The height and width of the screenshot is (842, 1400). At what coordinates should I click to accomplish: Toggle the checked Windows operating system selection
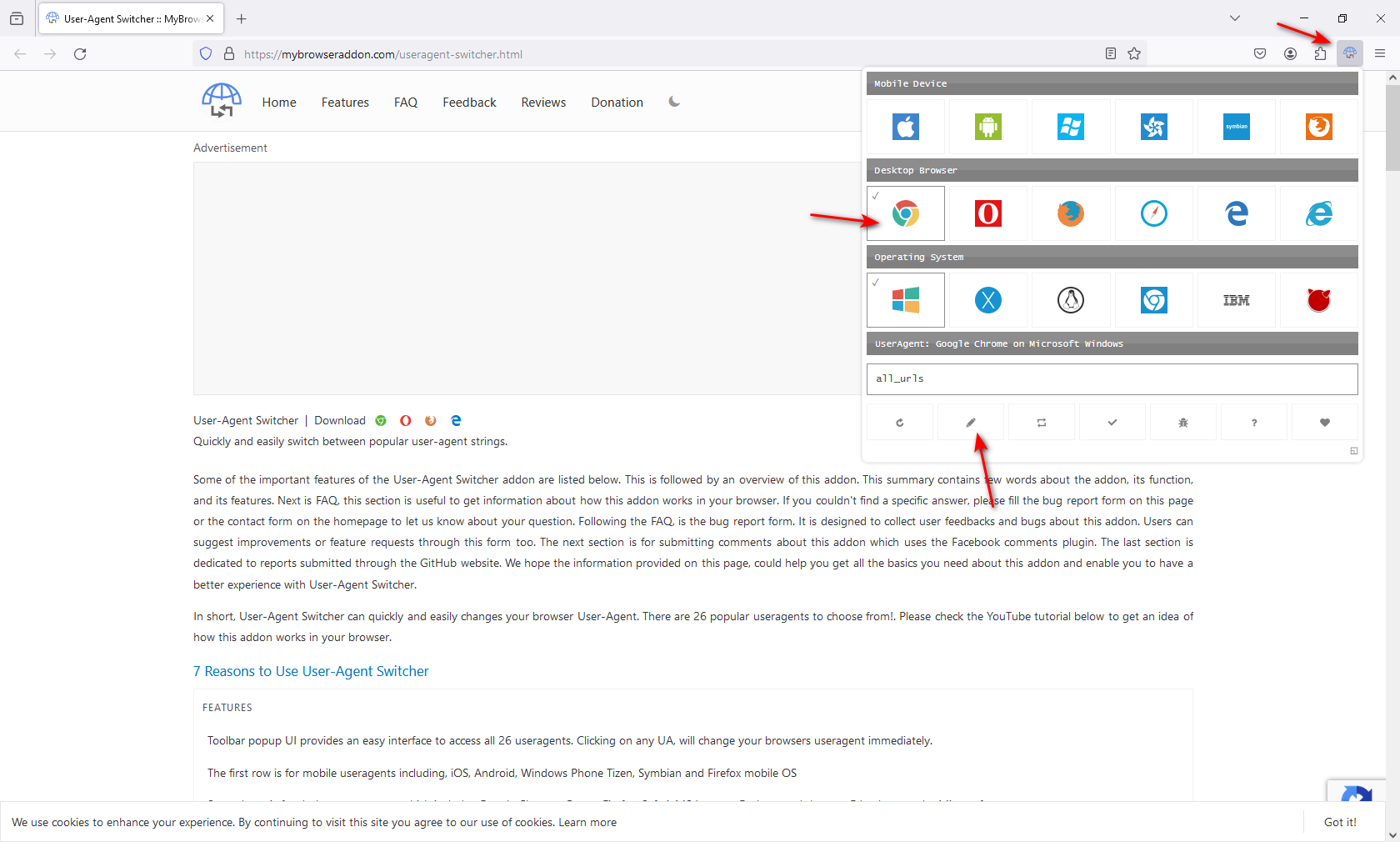click(x=905, y=300)
